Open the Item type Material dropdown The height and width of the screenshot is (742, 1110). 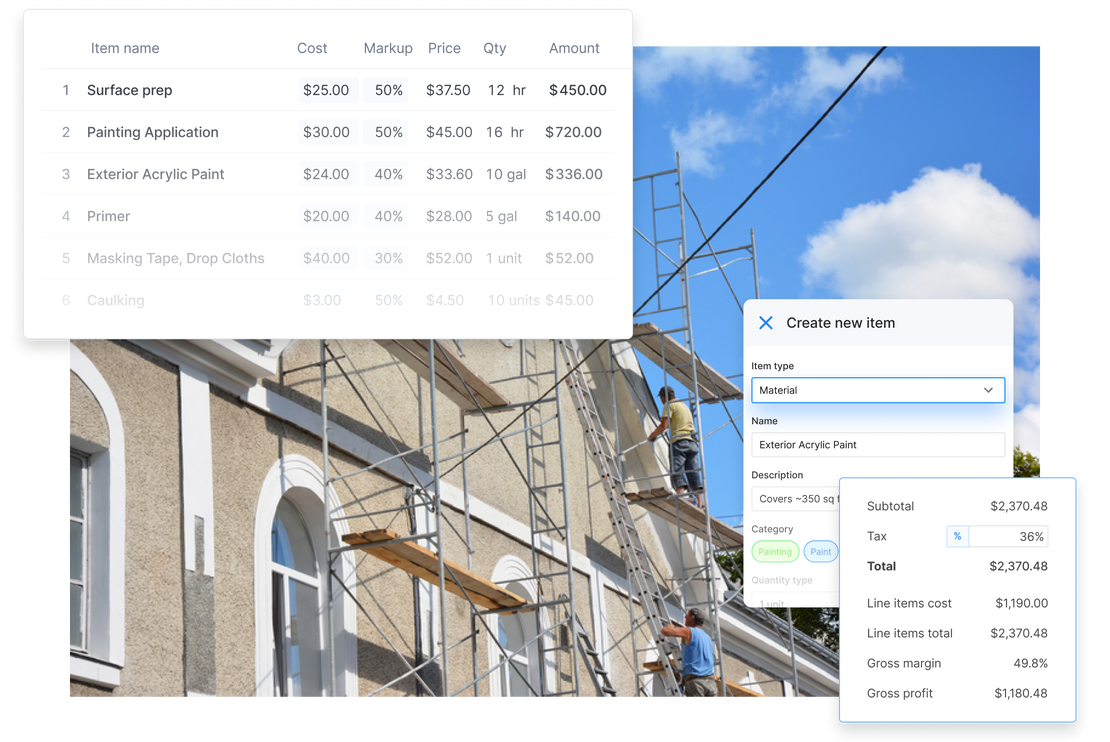[x=878, y=390]
